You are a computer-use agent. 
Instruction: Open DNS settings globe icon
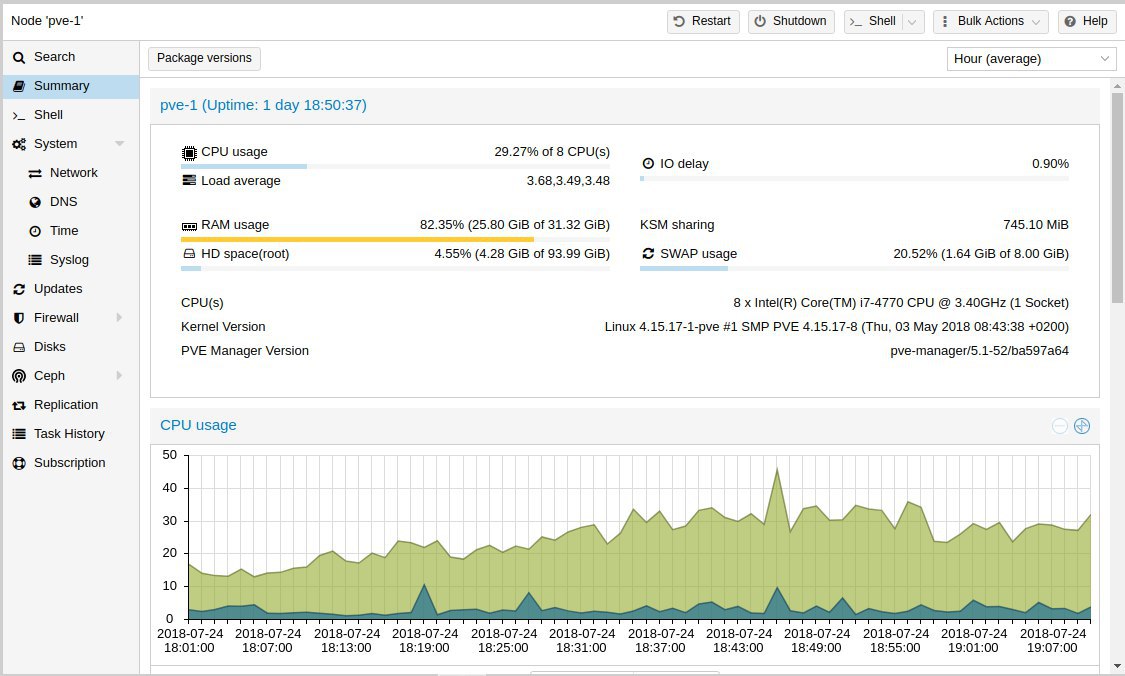tap(34, 202)
